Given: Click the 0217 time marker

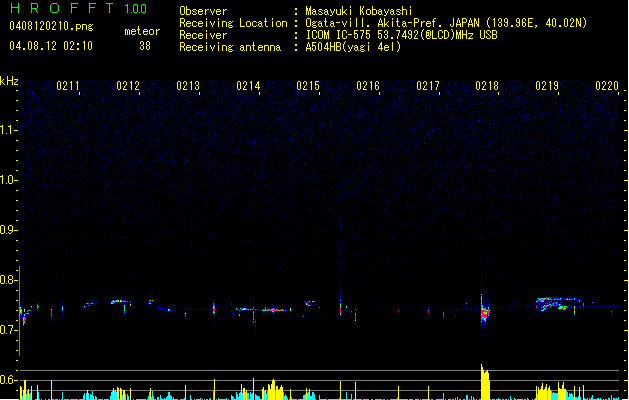Looking at the screenshot, I should point(428,86).
